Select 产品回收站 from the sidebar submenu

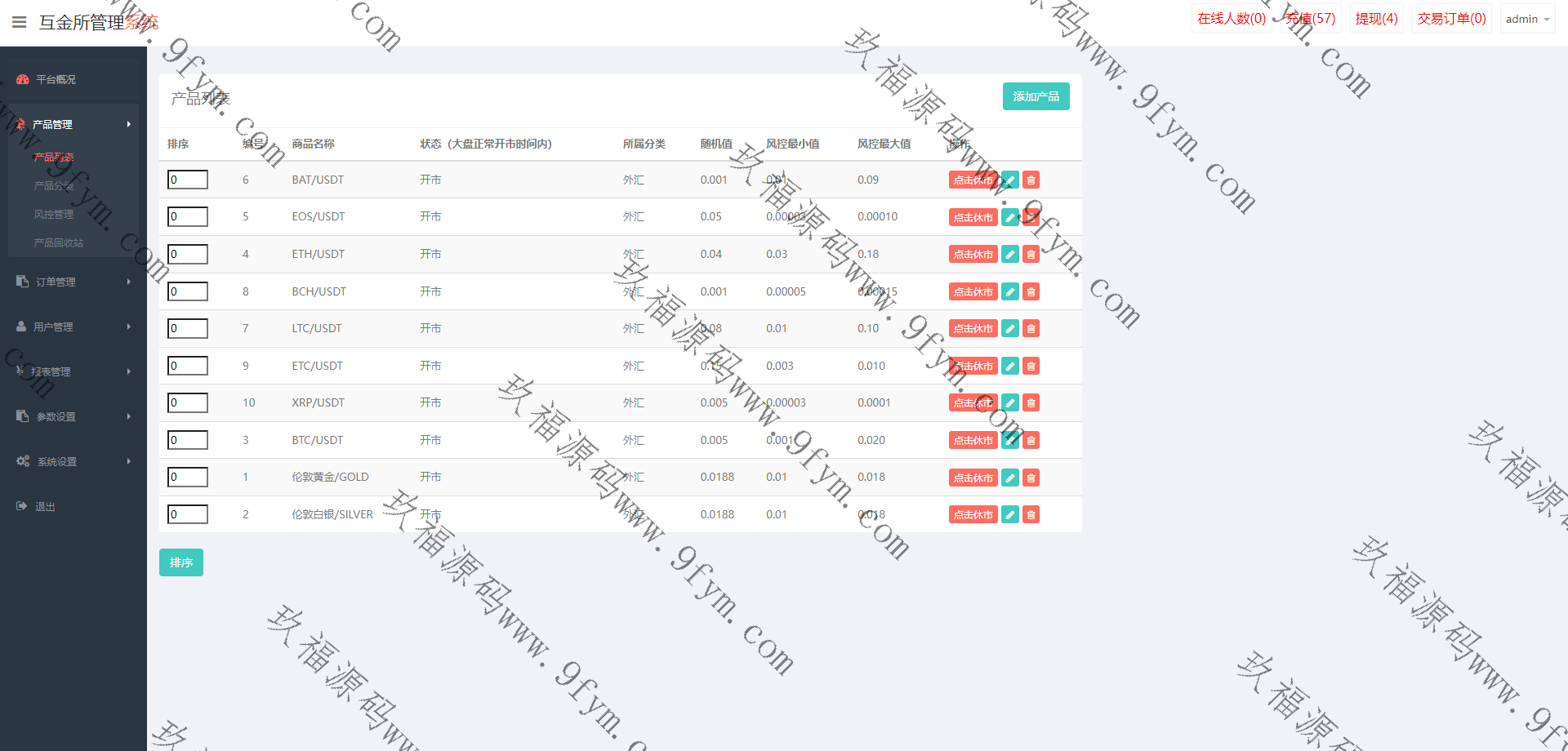coord(59,243)
